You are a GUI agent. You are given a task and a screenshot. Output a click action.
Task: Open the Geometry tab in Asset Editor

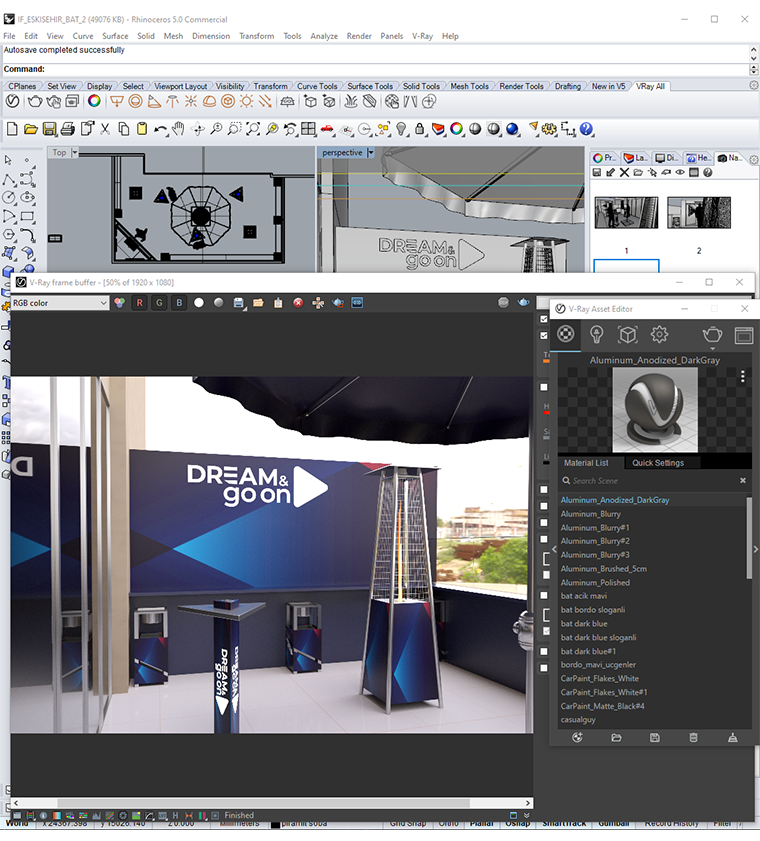click(x=628, y=335)
